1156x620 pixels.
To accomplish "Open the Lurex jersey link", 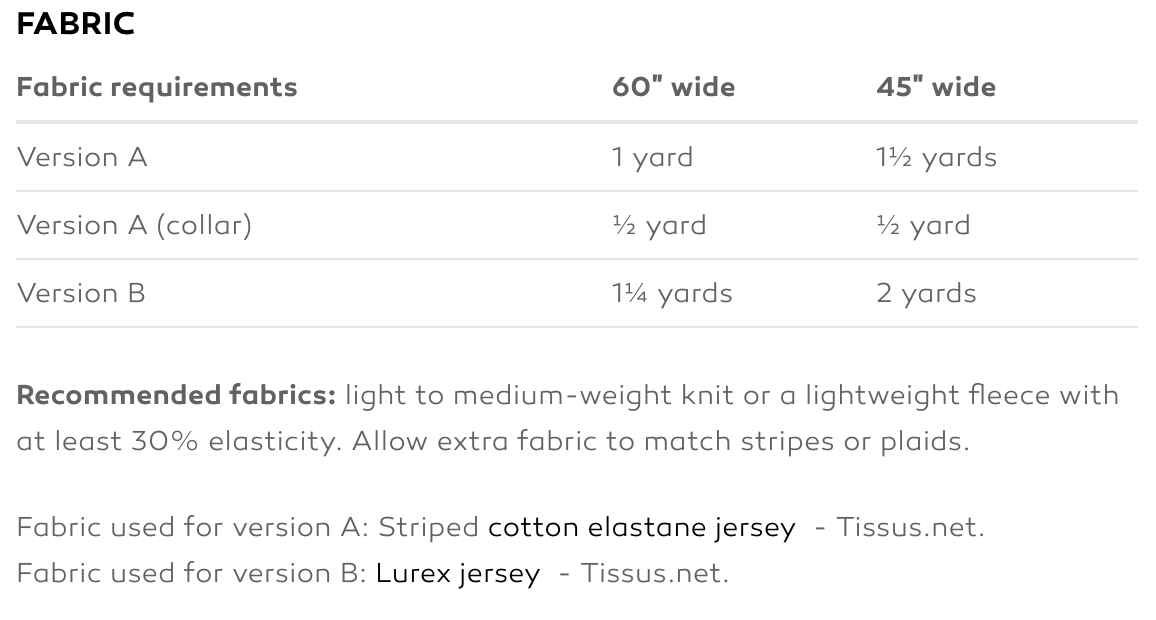I will click(457, 574).
